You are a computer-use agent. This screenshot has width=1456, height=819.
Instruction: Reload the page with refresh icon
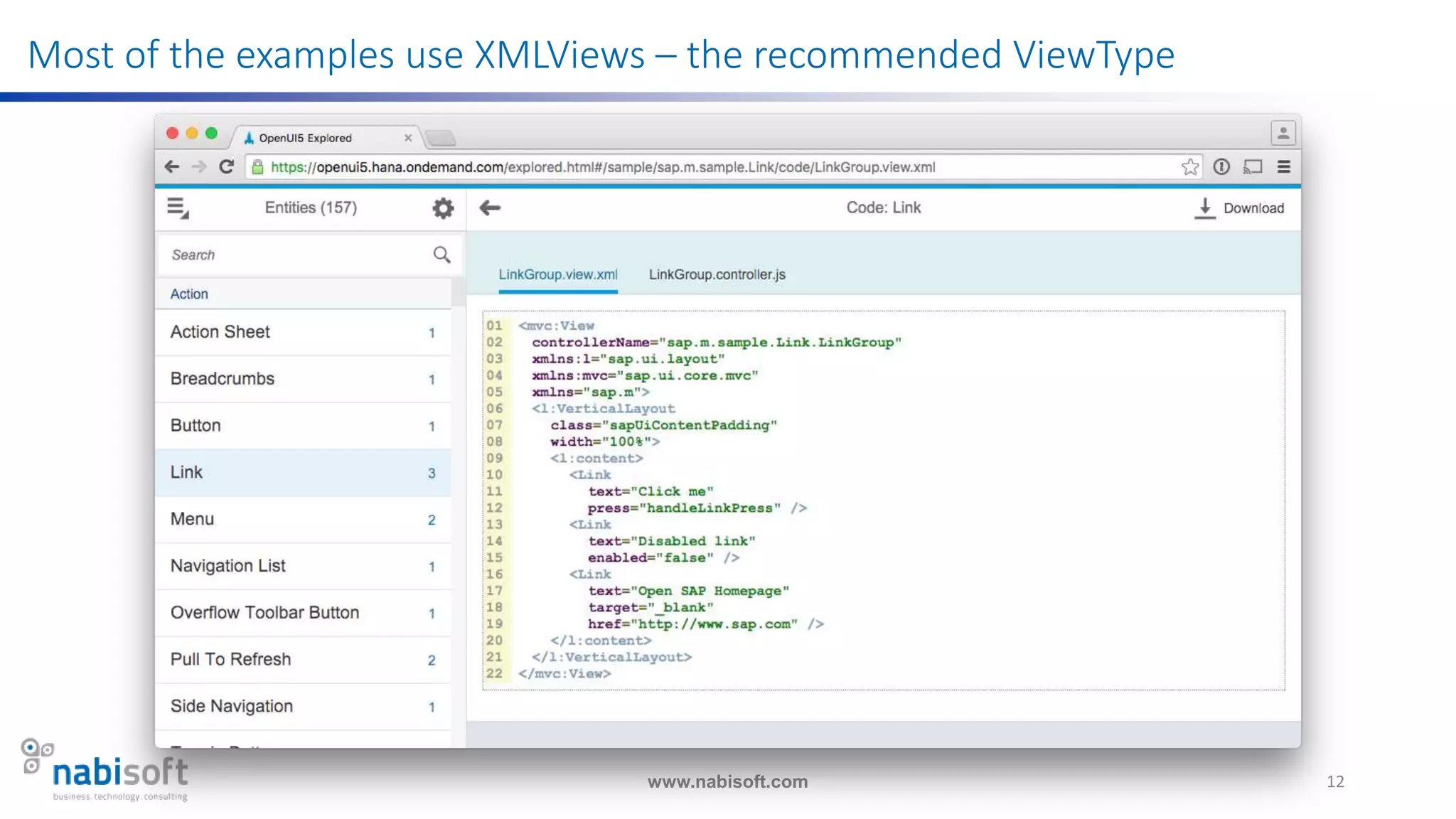[x=227, y=166]
